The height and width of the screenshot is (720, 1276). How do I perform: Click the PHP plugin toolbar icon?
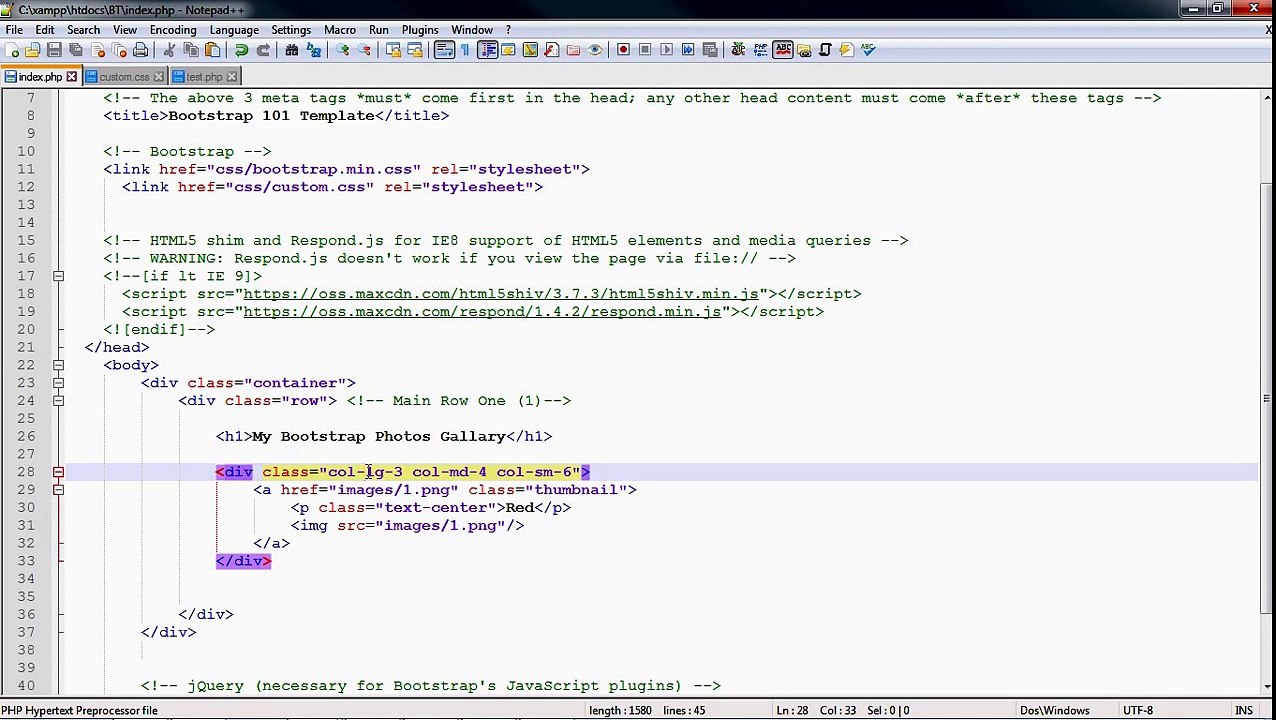point(761,50)
